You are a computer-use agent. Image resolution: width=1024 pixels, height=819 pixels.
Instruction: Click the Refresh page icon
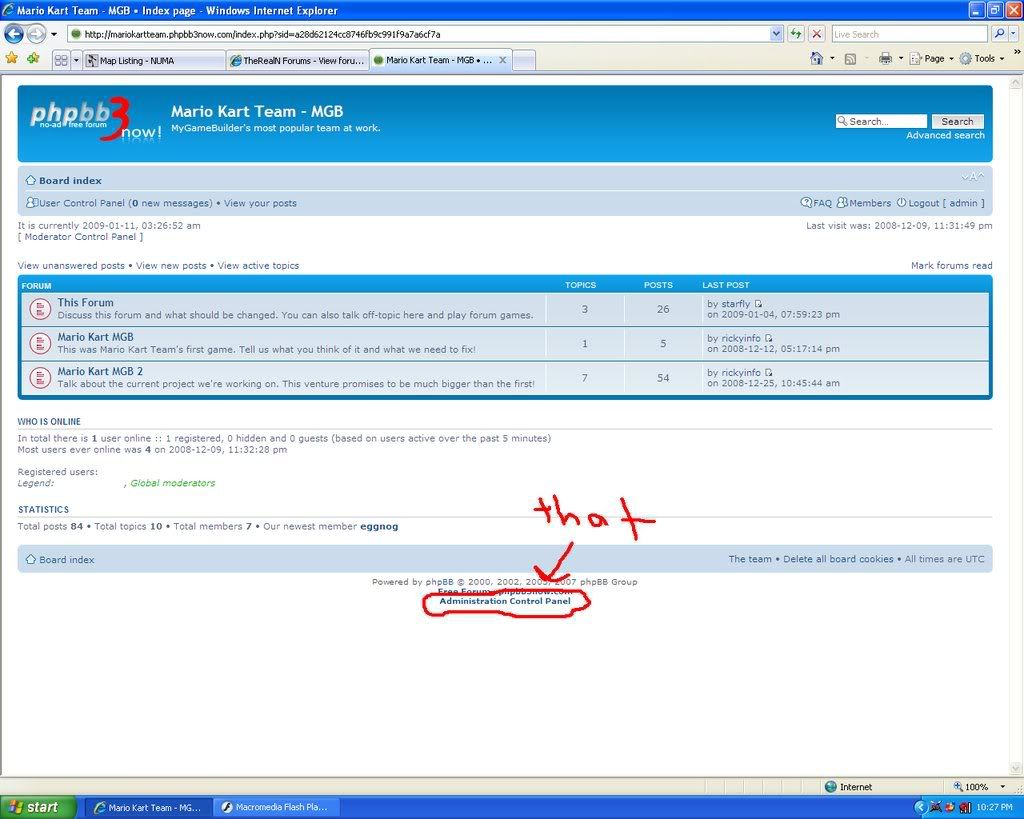coord(795,34)
